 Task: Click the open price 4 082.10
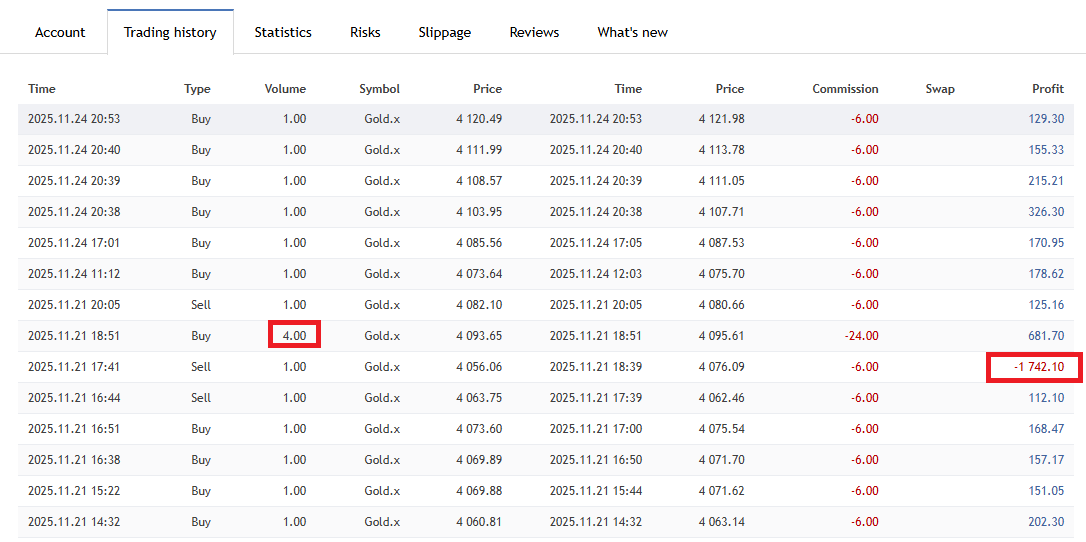(479, 305)
